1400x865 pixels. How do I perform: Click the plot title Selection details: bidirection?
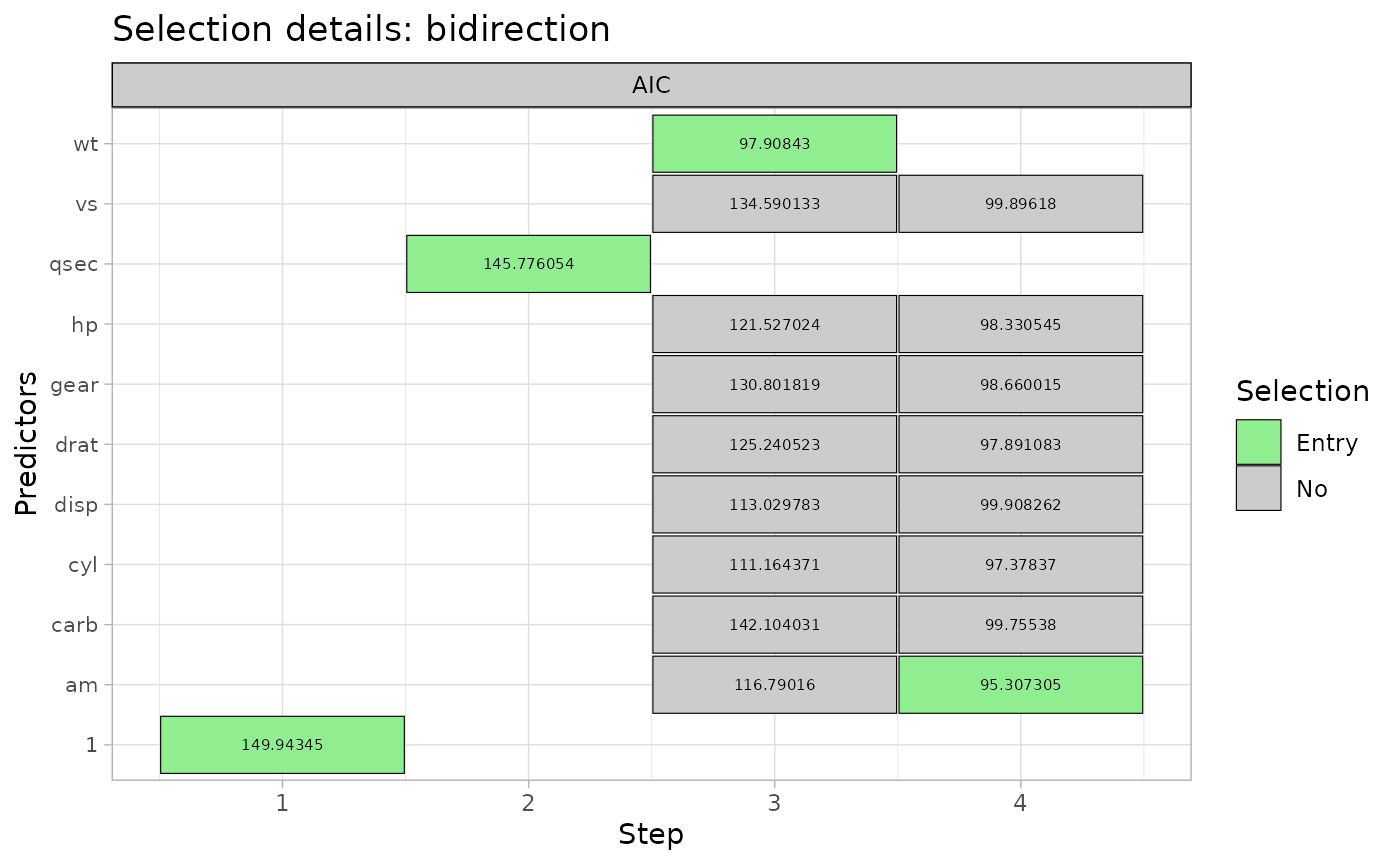point(361,30)
